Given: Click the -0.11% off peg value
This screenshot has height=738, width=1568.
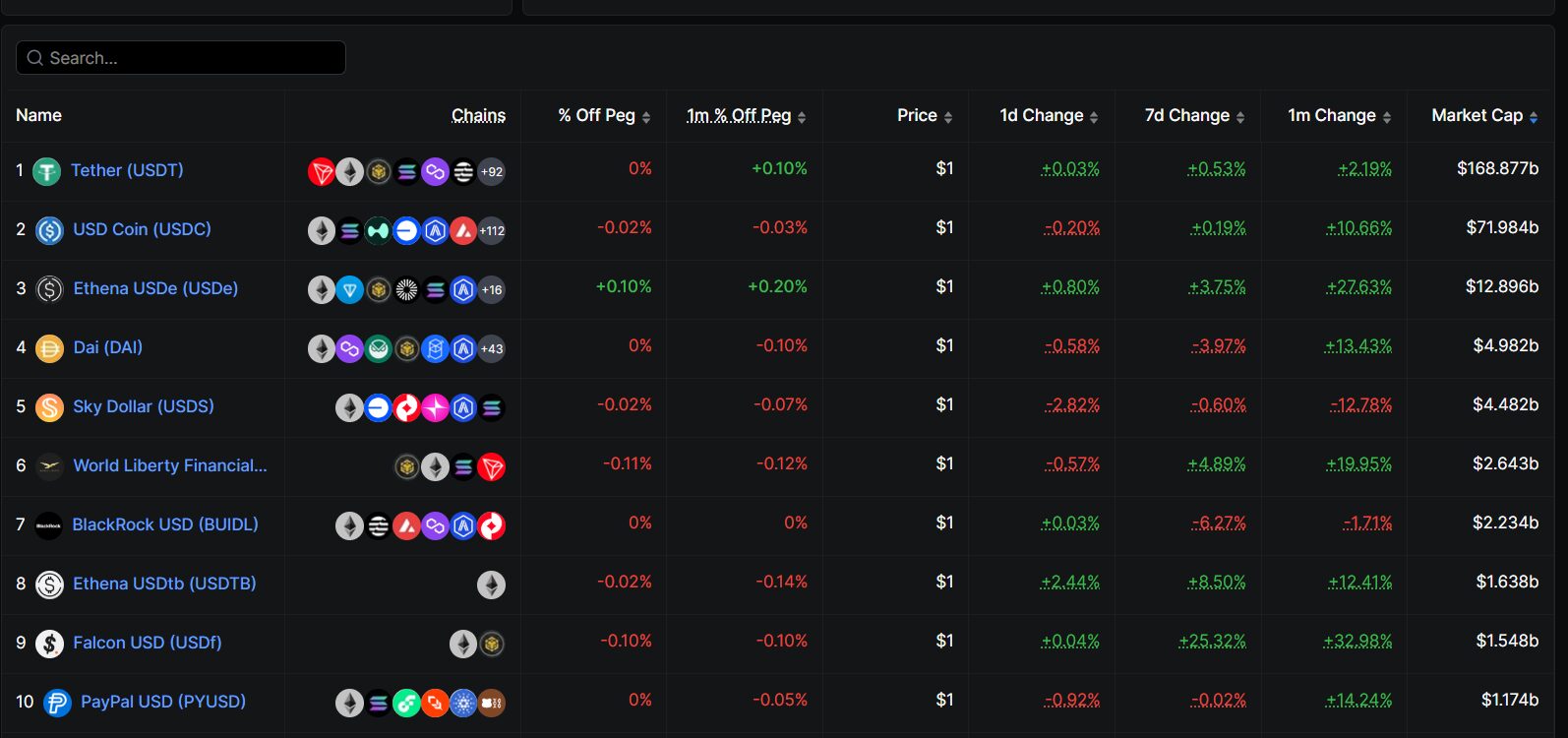Looking at the screenshot, I should (x=628, y=463).
